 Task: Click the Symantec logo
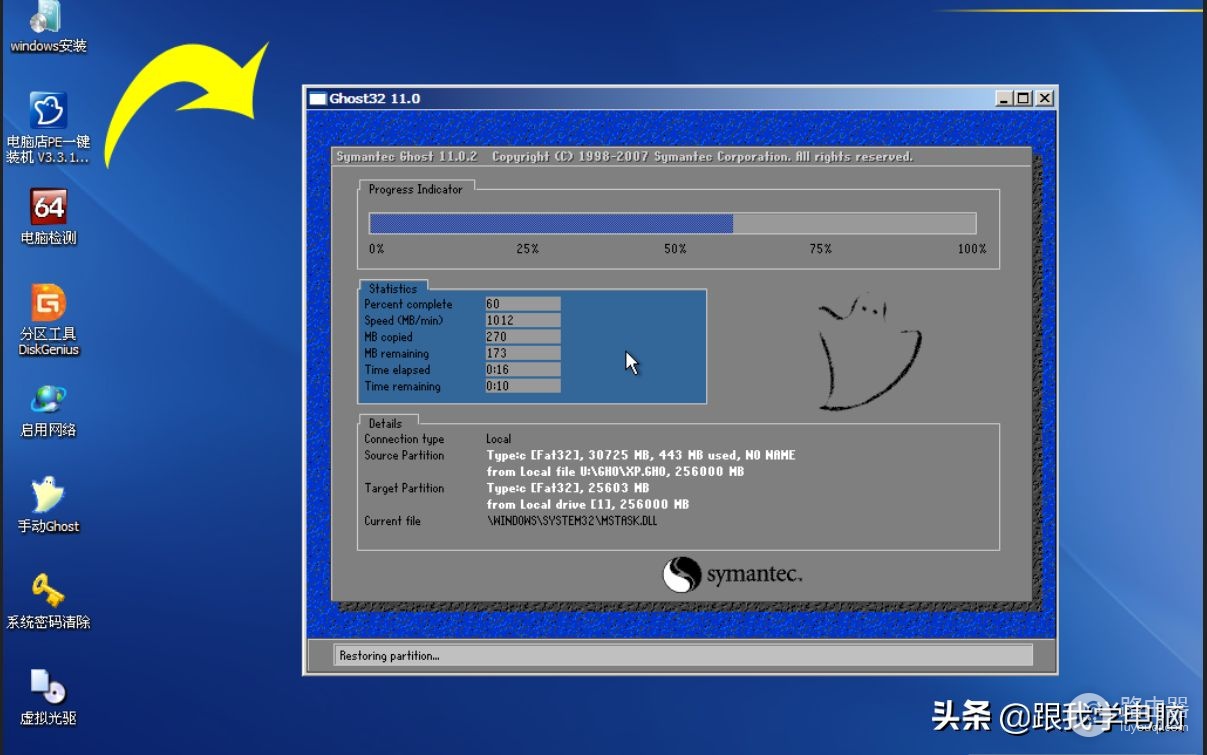[732, 575]
